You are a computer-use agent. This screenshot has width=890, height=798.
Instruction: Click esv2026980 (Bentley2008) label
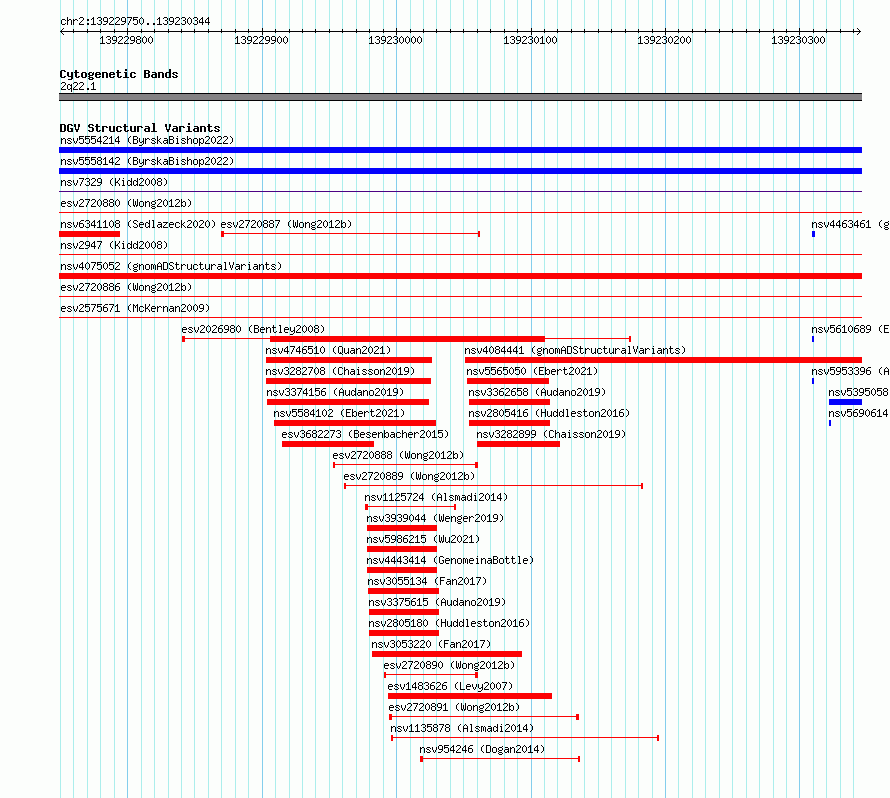(x=253, y=329)
